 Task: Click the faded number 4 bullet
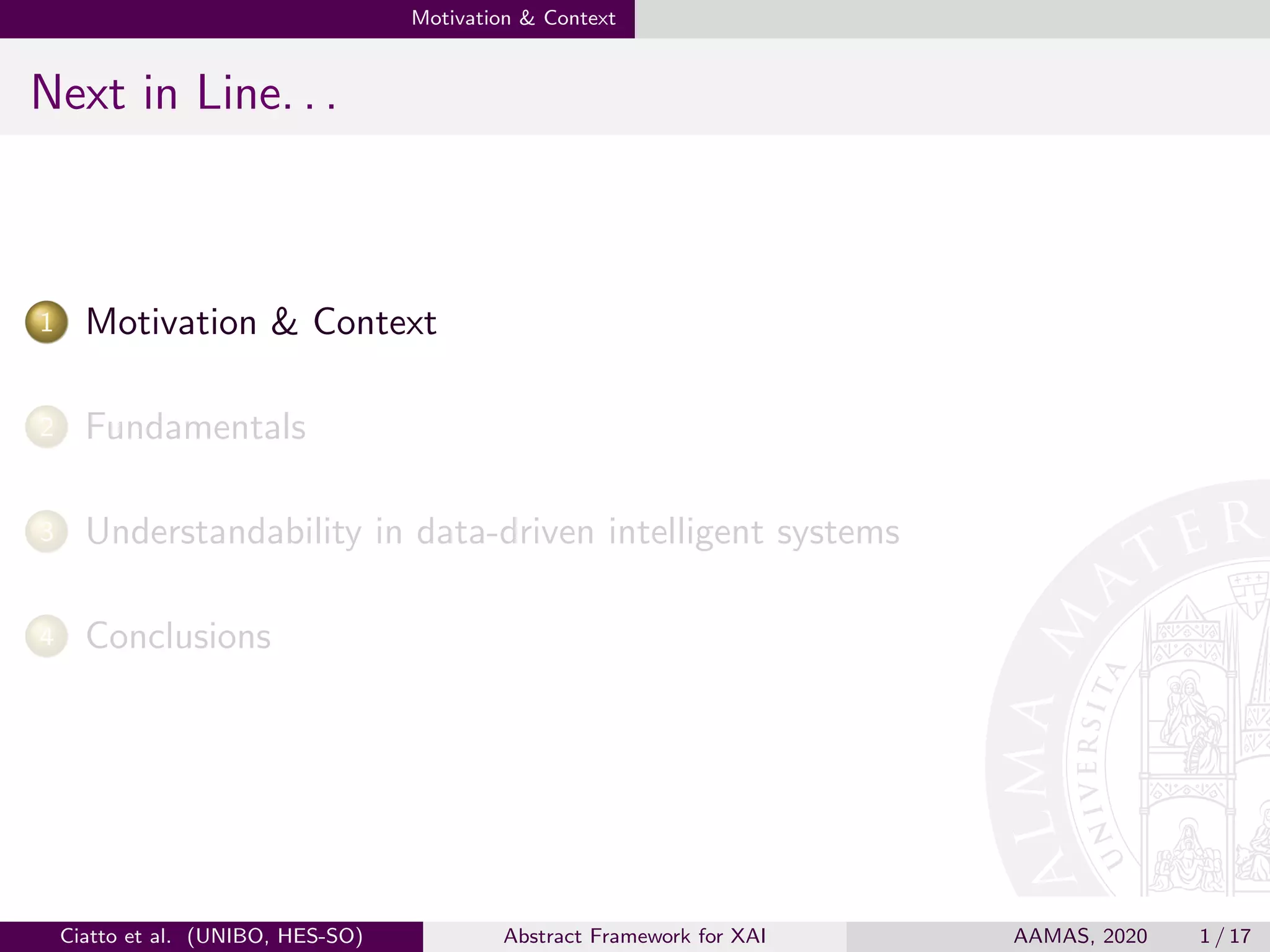click(47, 637)
